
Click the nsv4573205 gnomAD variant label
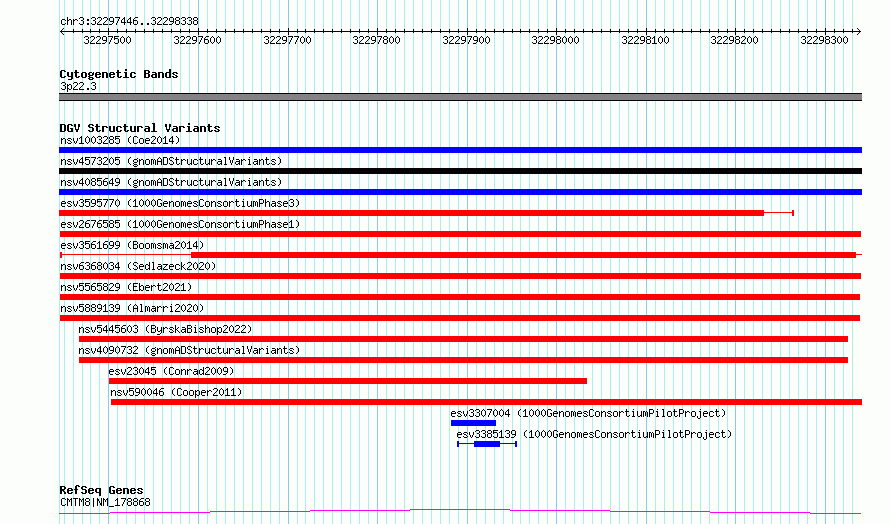[x=171, y=161]
